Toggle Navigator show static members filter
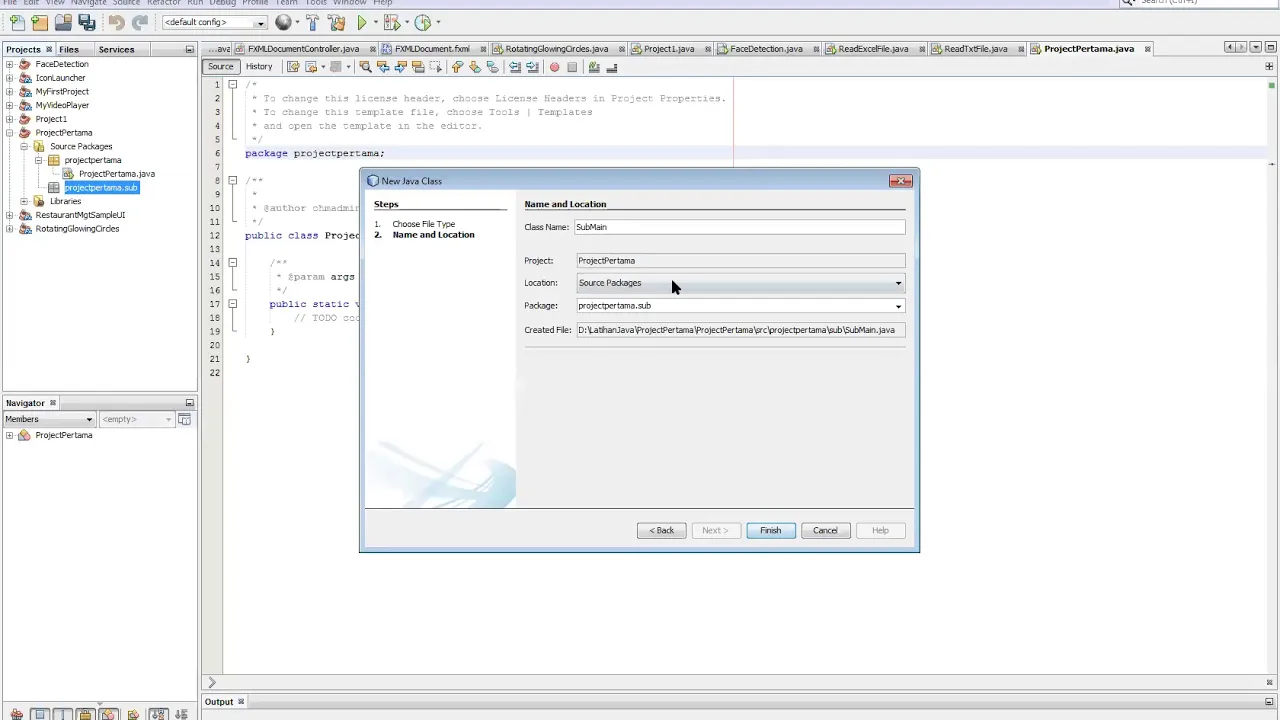The image size is (1280, 720). 62,714
